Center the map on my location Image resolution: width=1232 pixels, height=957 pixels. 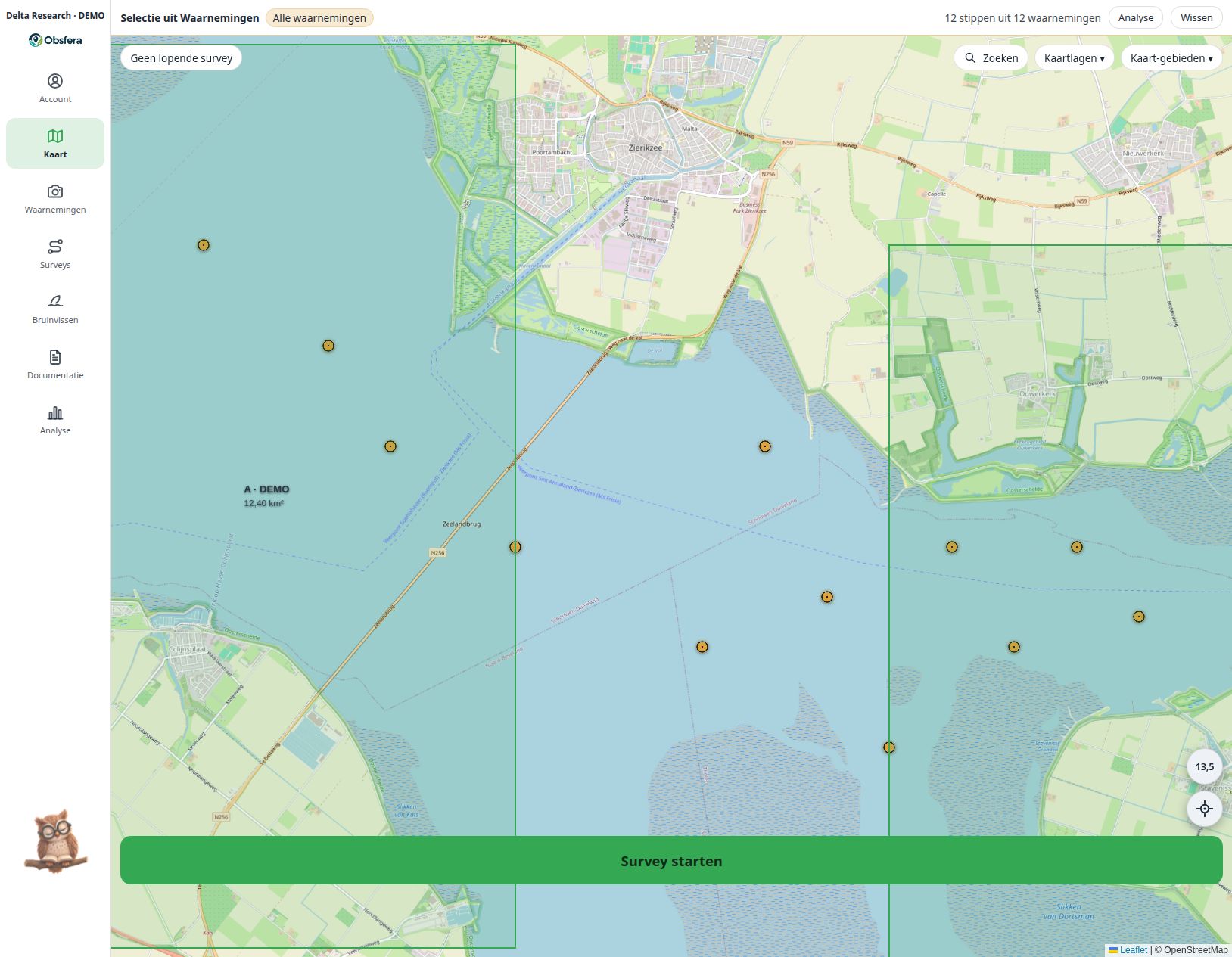[1205, 809]
